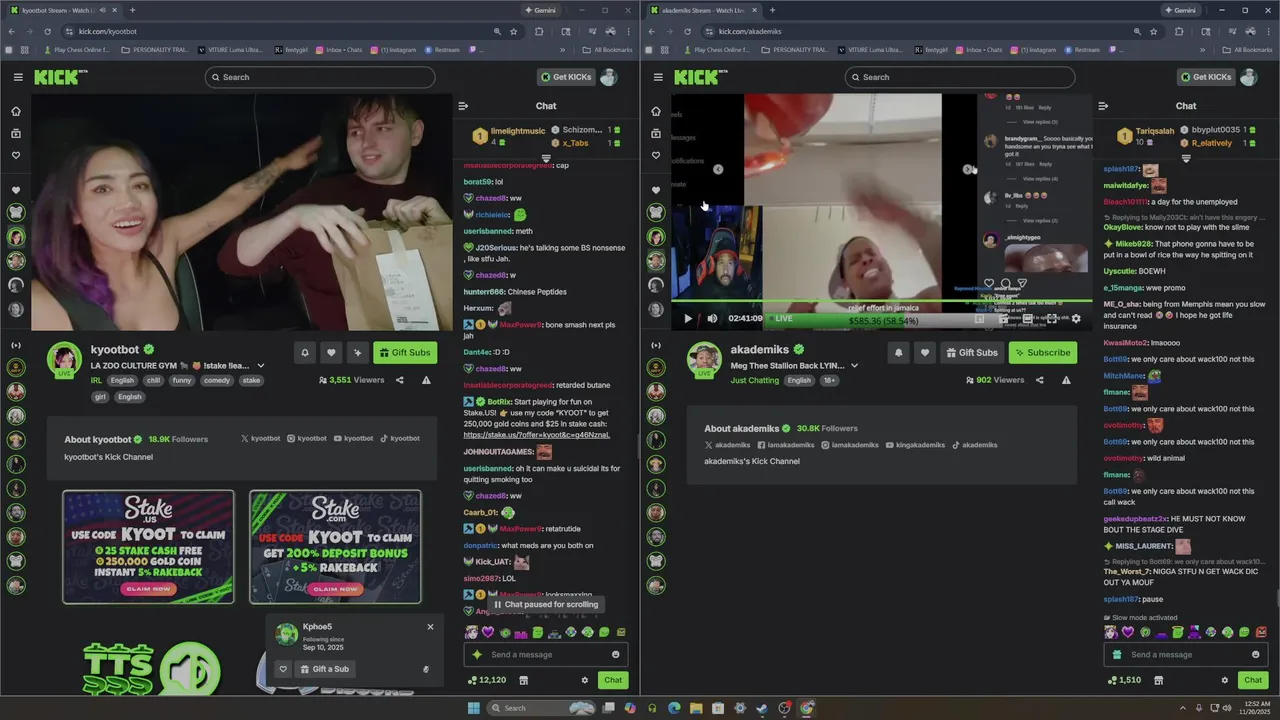Select Just Chatting category under akademiks

pyautogui.click(x=755, y=380)
